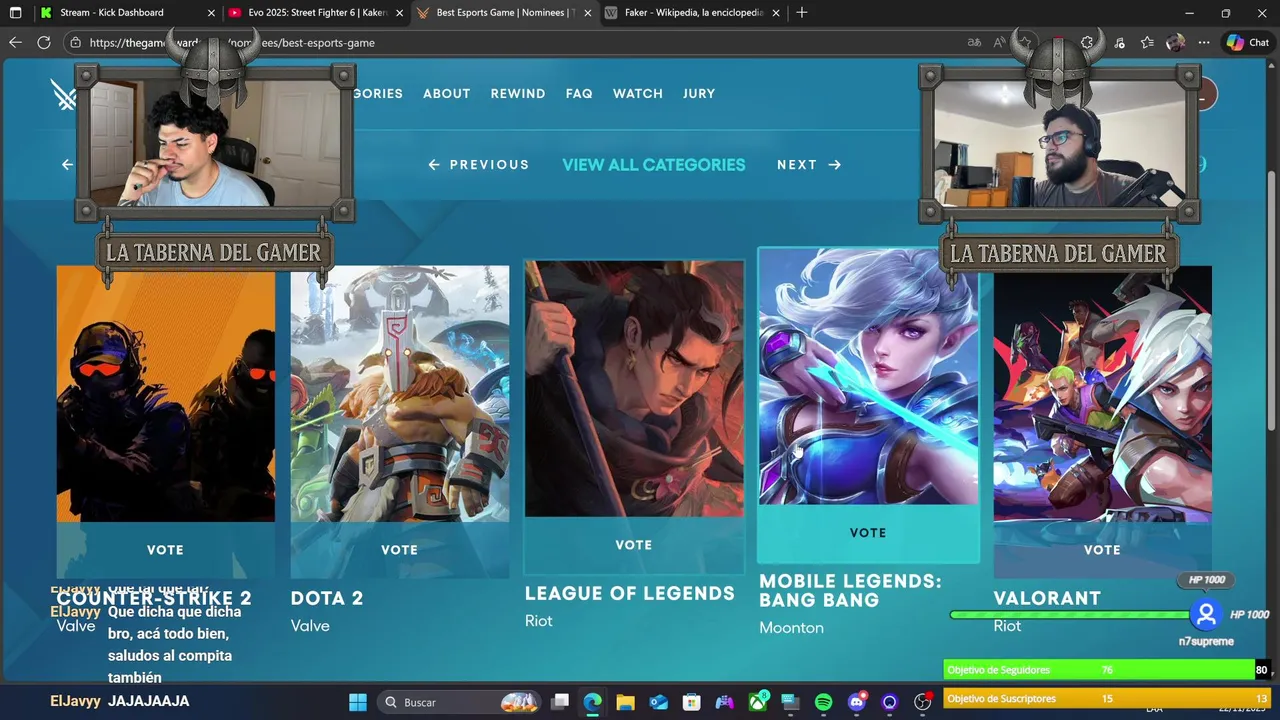Open Task View from the taskbar

coord(559,702)
